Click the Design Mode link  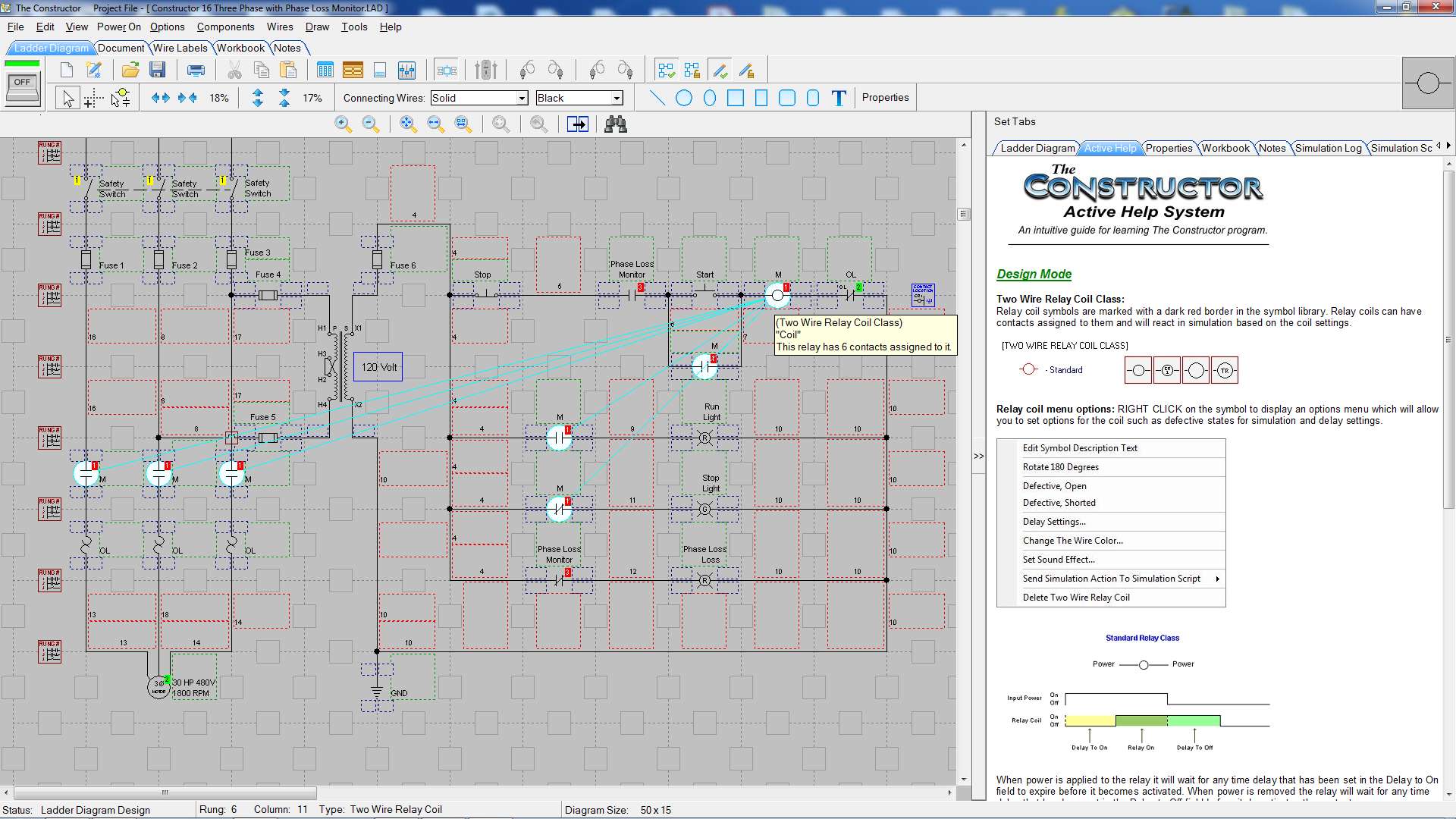pos(1034,274)
